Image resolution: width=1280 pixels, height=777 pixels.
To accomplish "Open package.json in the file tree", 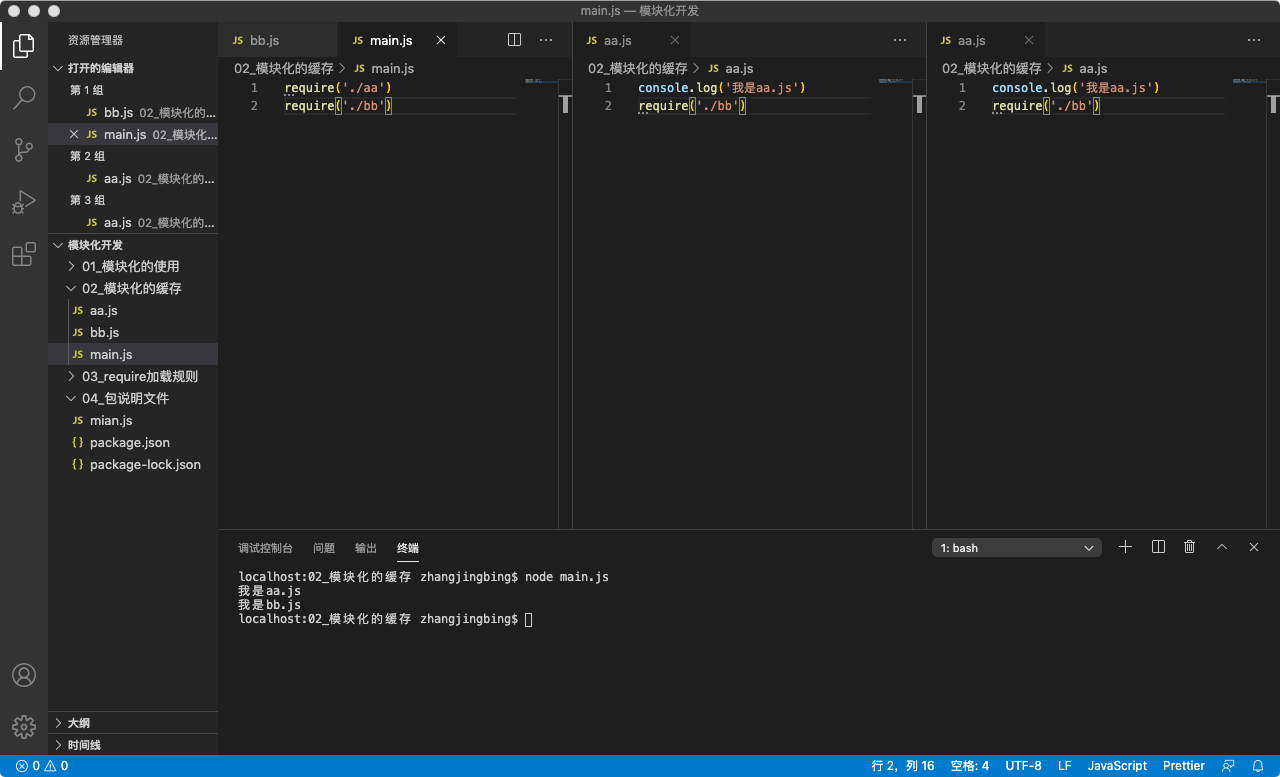I will click(x=133, y=442).
